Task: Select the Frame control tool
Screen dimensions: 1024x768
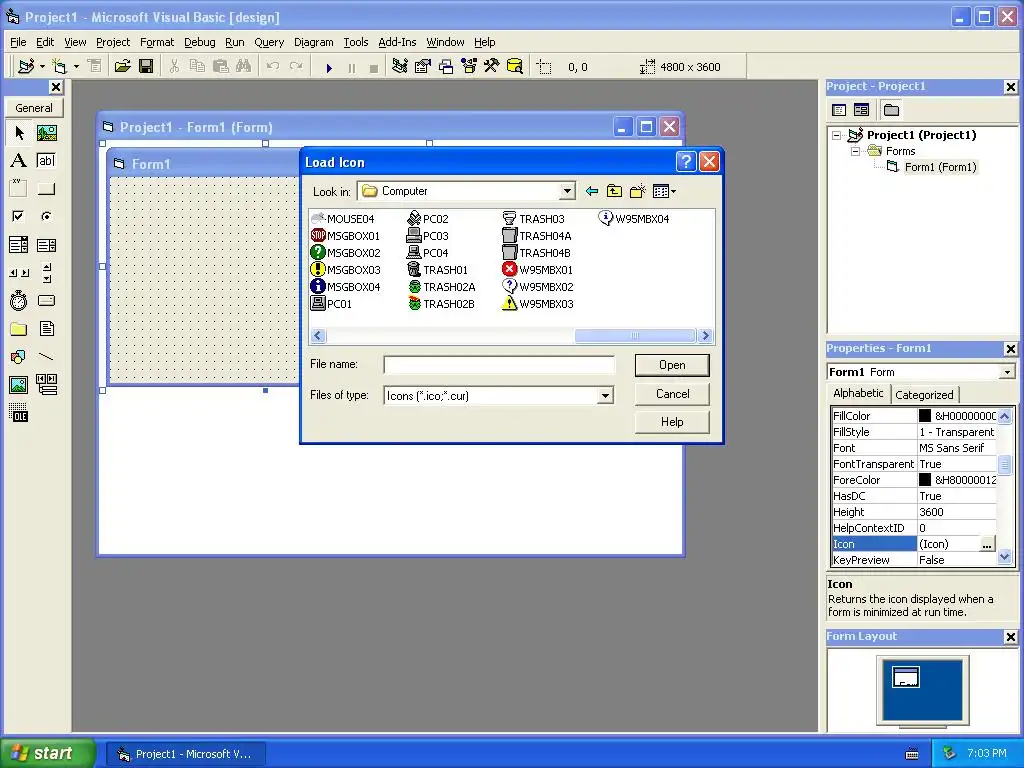Action: [19, 189]
